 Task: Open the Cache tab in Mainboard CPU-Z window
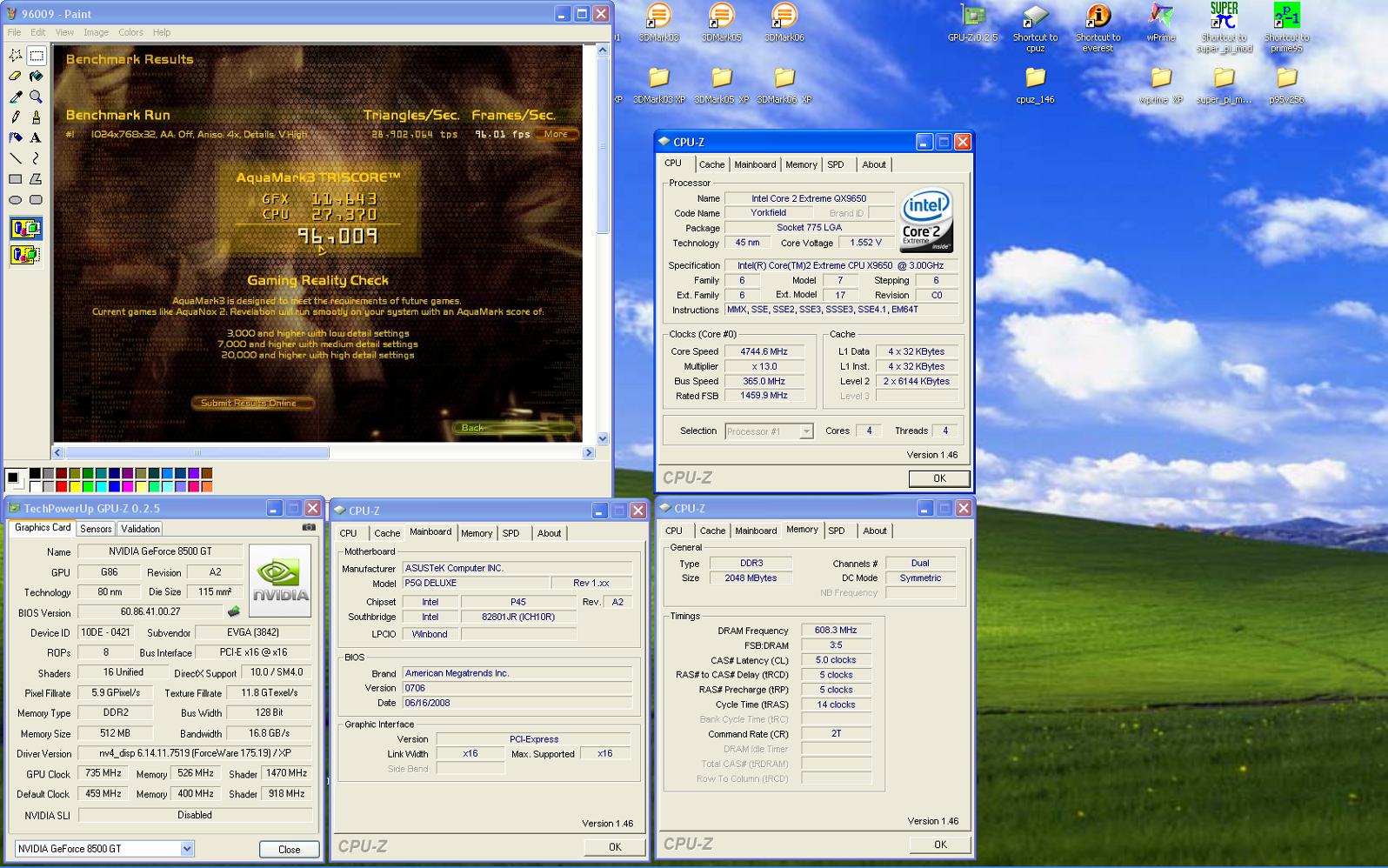point(387,533)
